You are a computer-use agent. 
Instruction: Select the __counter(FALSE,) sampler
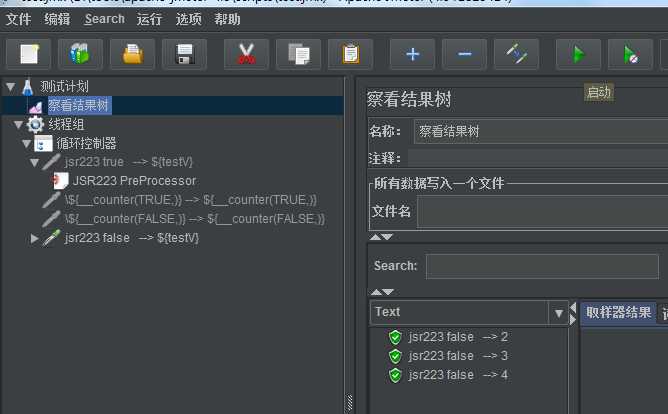[194, 219]
